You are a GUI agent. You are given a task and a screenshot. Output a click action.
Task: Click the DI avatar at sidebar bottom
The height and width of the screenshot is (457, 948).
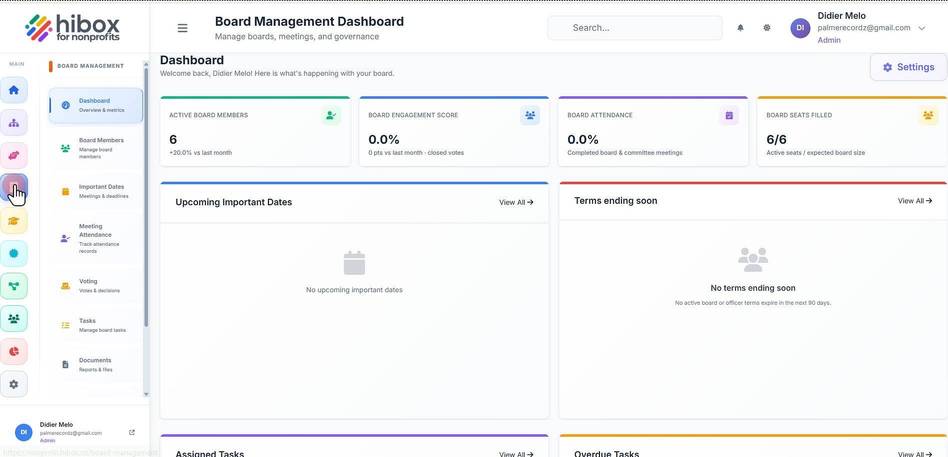coord(24,432)
